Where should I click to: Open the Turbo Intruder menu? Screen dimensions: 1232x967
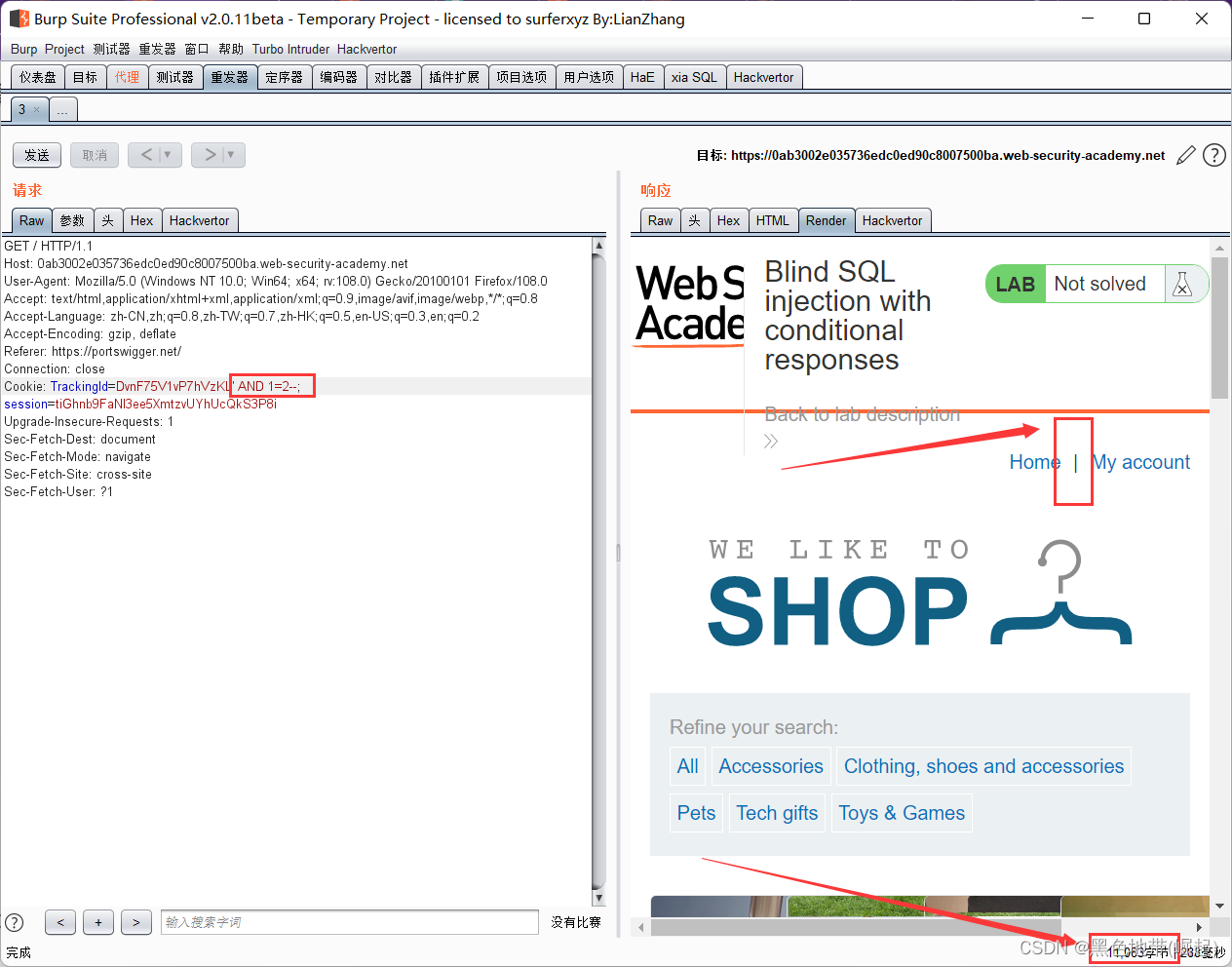[290, 49]
